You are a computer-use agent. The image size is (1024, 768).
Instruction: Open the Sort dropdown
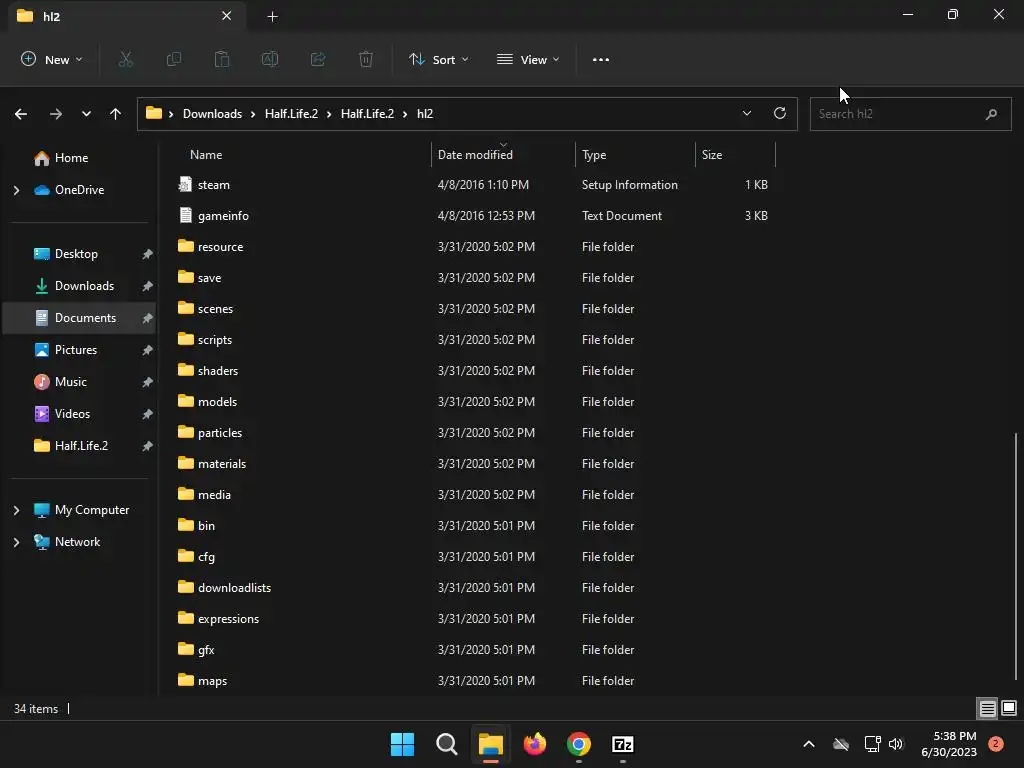click(x=439, y=59)
